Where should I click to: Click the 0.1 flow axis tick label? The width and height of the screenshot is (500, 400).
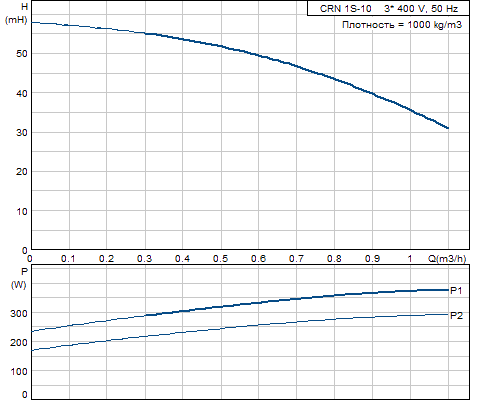point(68,259)
